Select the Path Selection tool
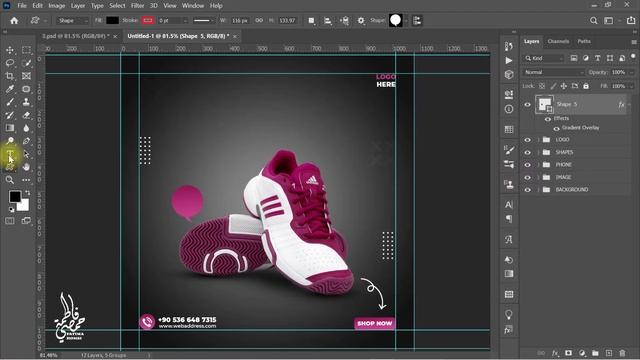 [x=26, y=154]
